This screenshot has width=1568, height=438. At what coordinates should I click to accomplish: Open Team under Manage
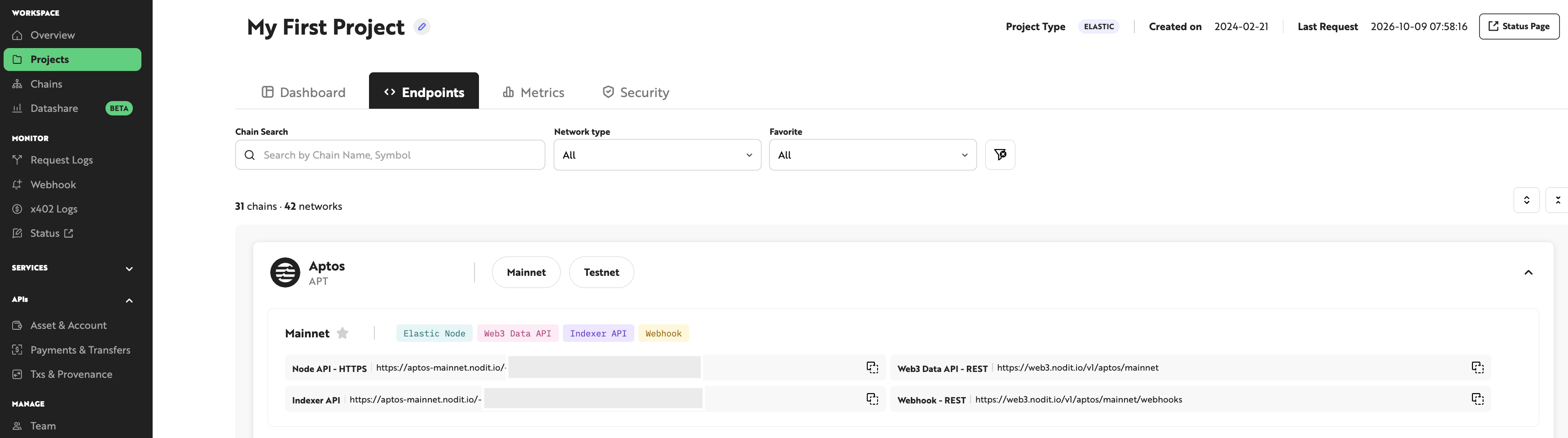[x=72, y=426]
